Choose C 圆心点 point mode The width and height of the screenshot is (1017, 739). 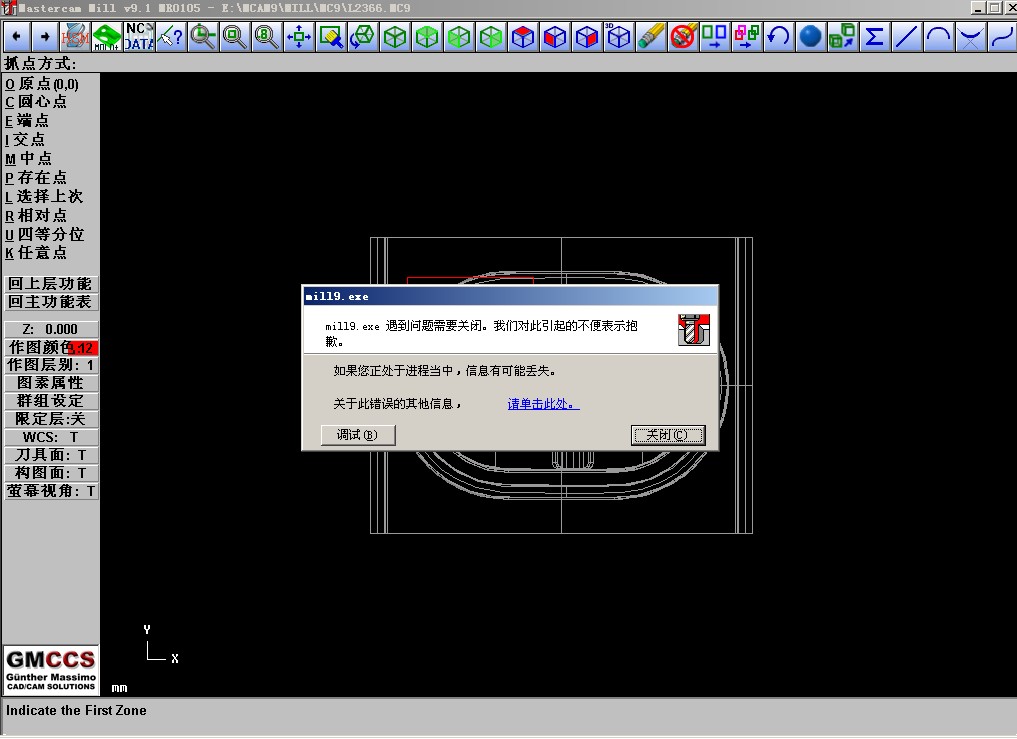(x=36, y=102)
